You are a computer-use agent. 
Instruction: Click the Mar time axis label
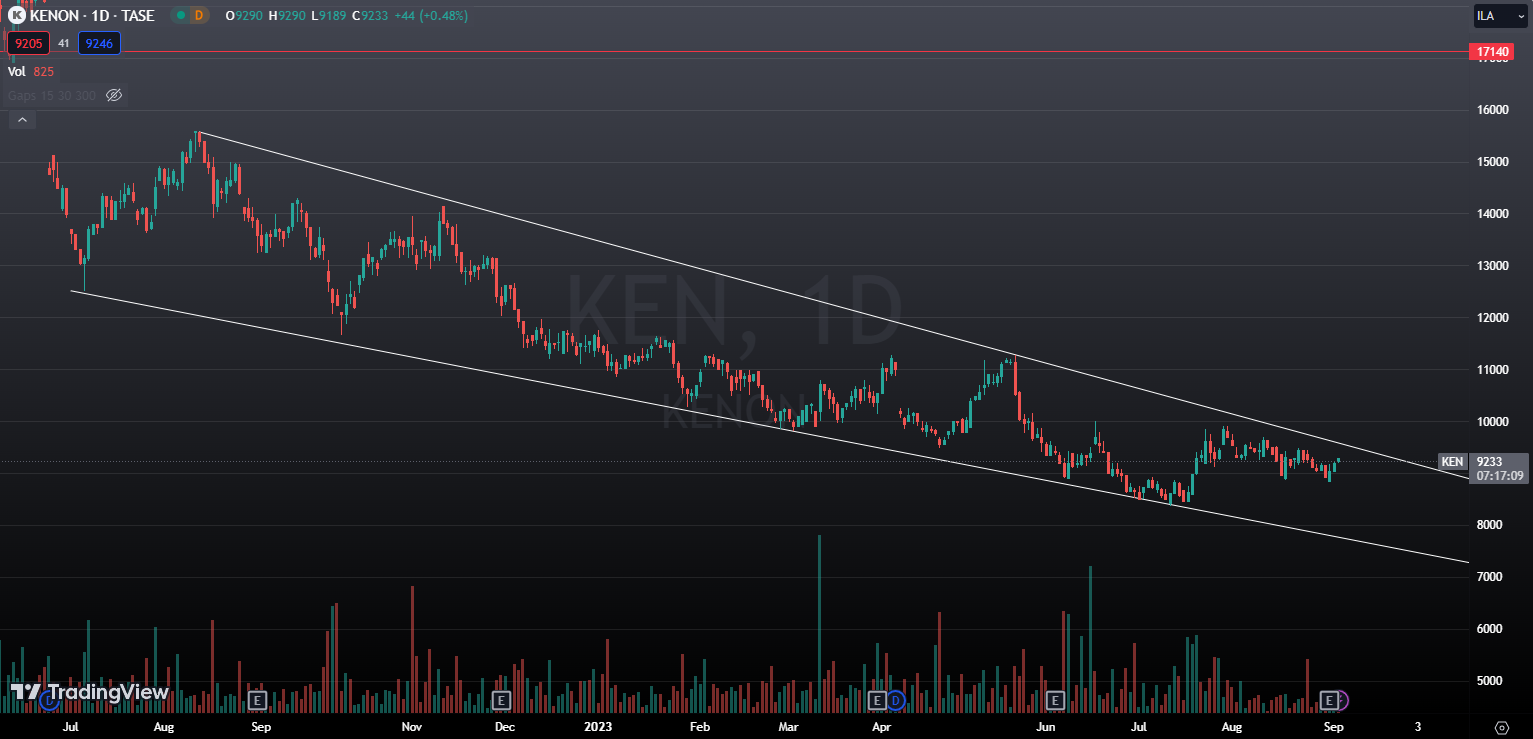(x=788, y=727)
